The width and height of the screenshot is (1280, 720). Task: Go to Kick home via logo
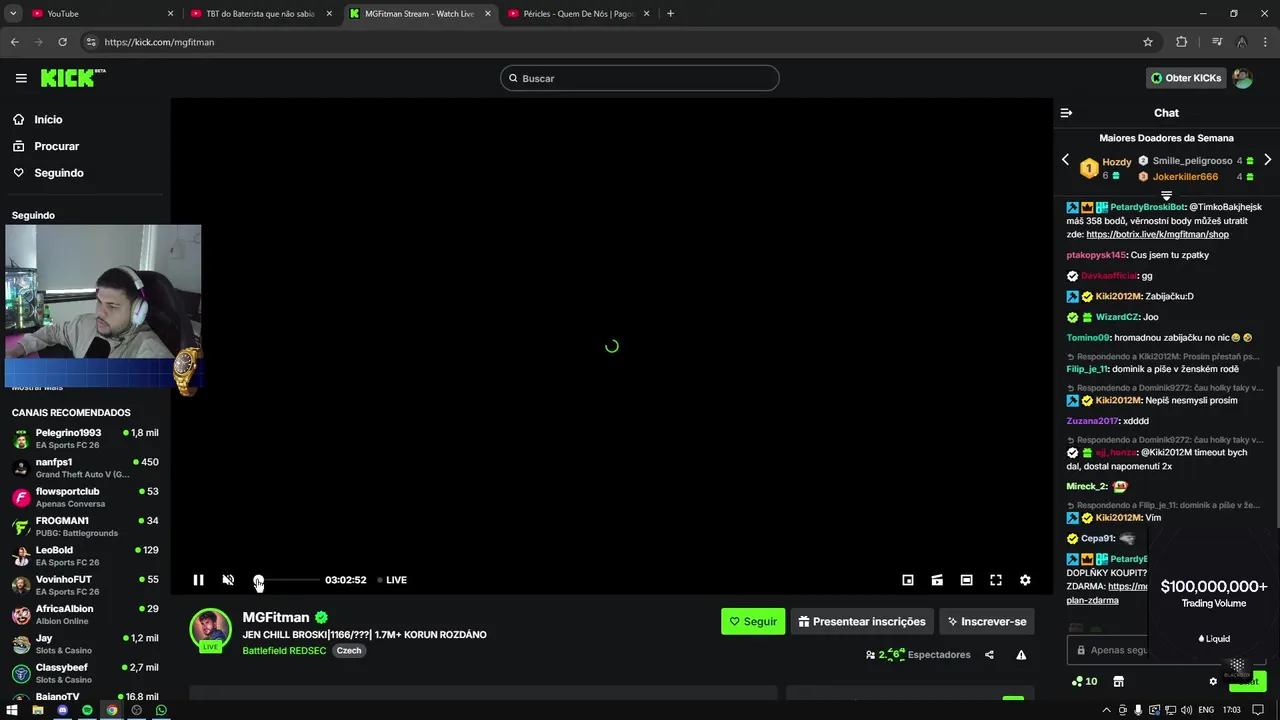73,78
